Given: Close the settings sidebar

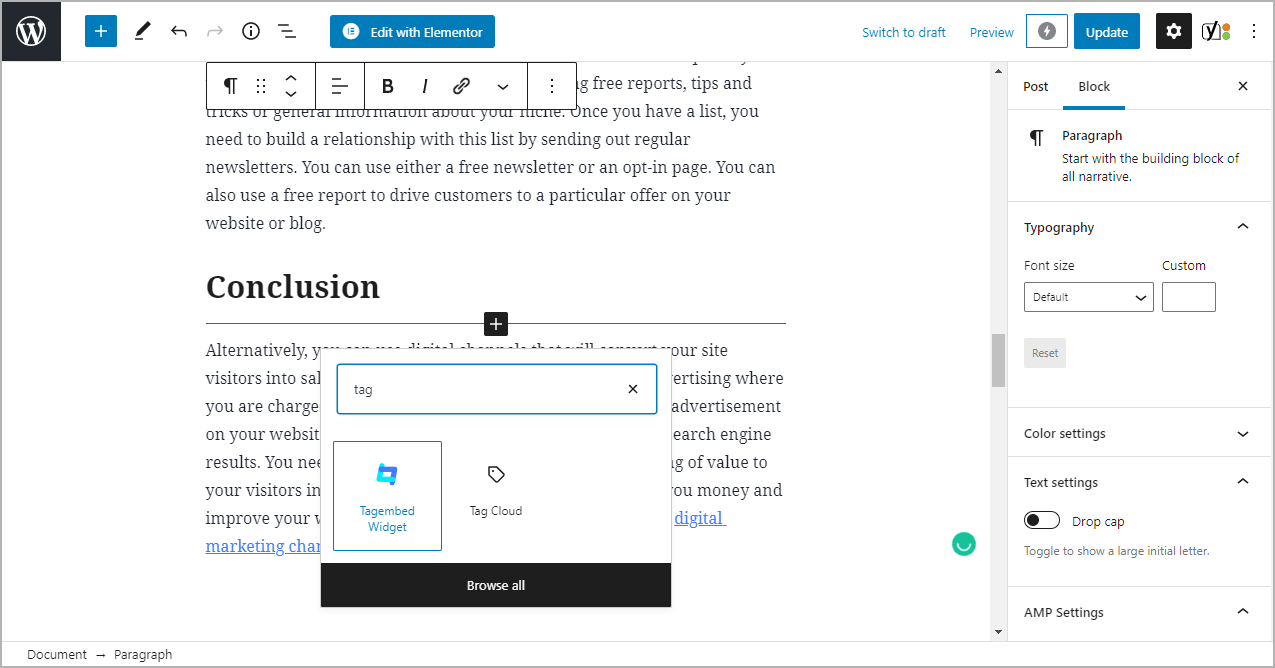Looking at the screenshot, I should [1243, 86].
